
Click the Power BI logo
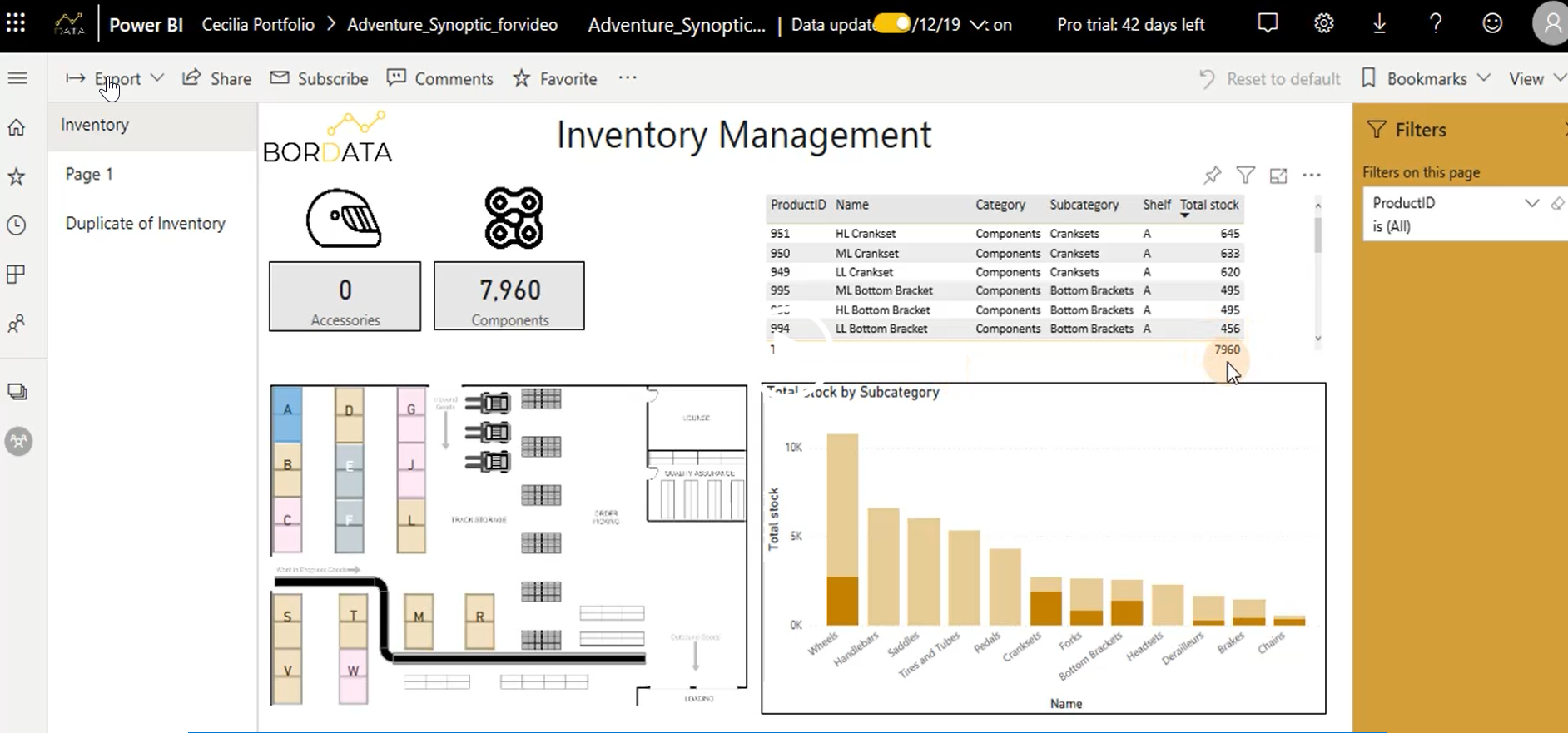[146, 25]
